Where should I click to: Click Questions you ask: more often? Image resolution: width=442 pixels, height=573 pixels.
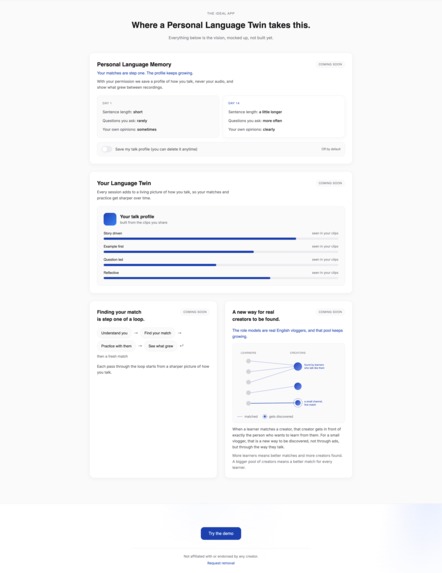tap(255, 121)
